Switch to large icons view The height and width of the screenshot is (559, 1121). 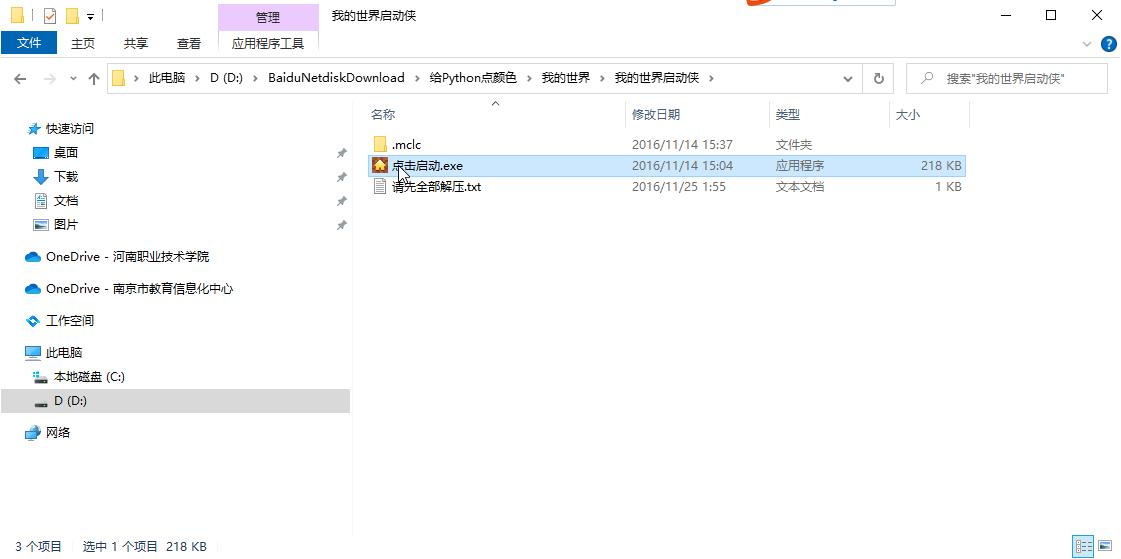click(1105, 547)
